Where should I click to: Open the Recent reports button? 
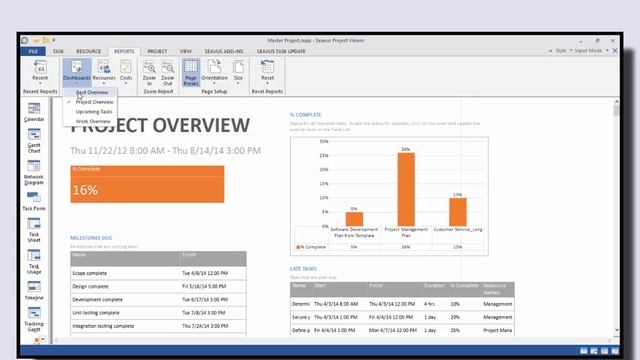(x=40, y=71)
